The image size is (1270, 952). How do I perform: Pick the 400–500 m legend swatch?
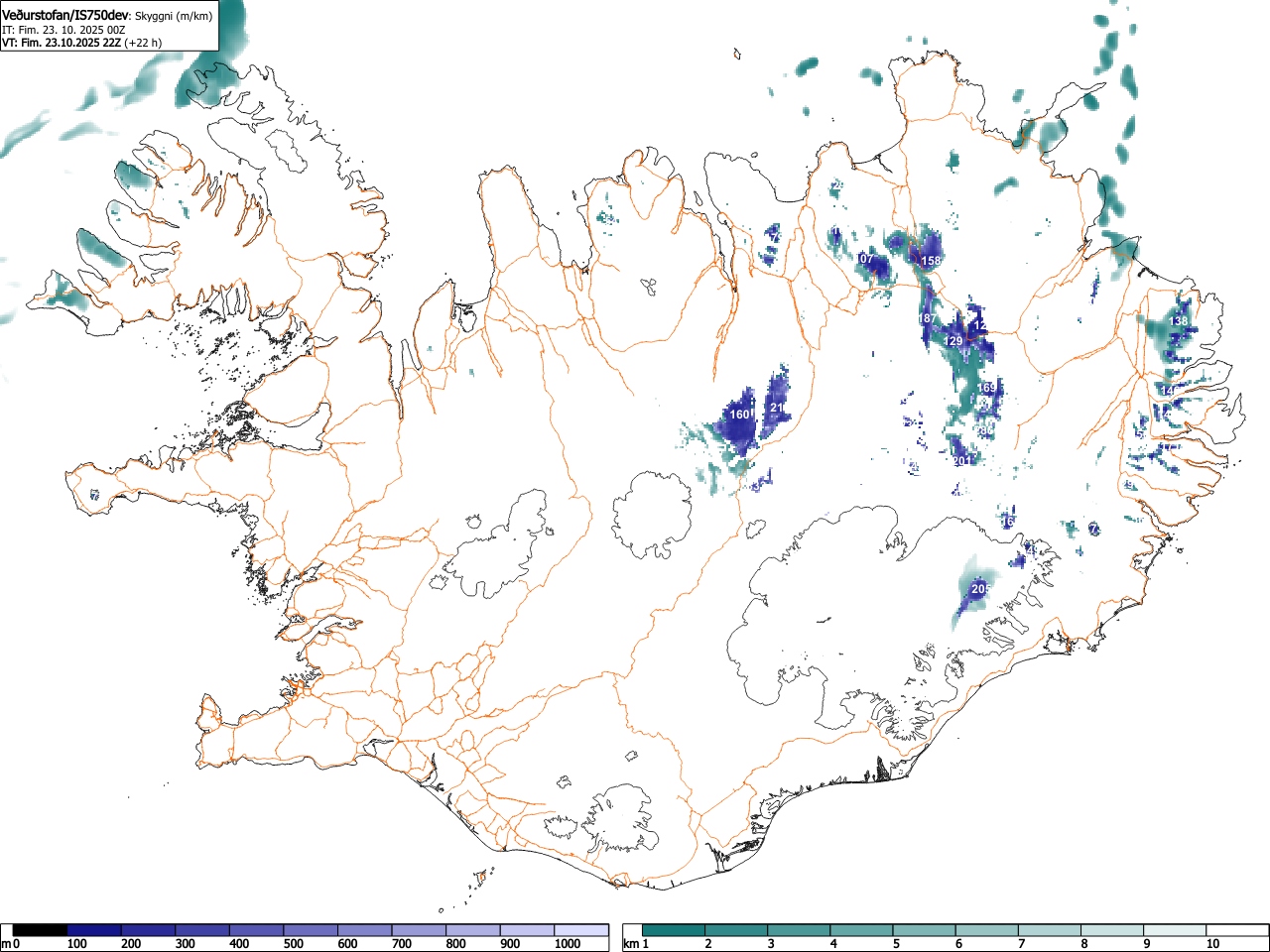coord(257,930)
